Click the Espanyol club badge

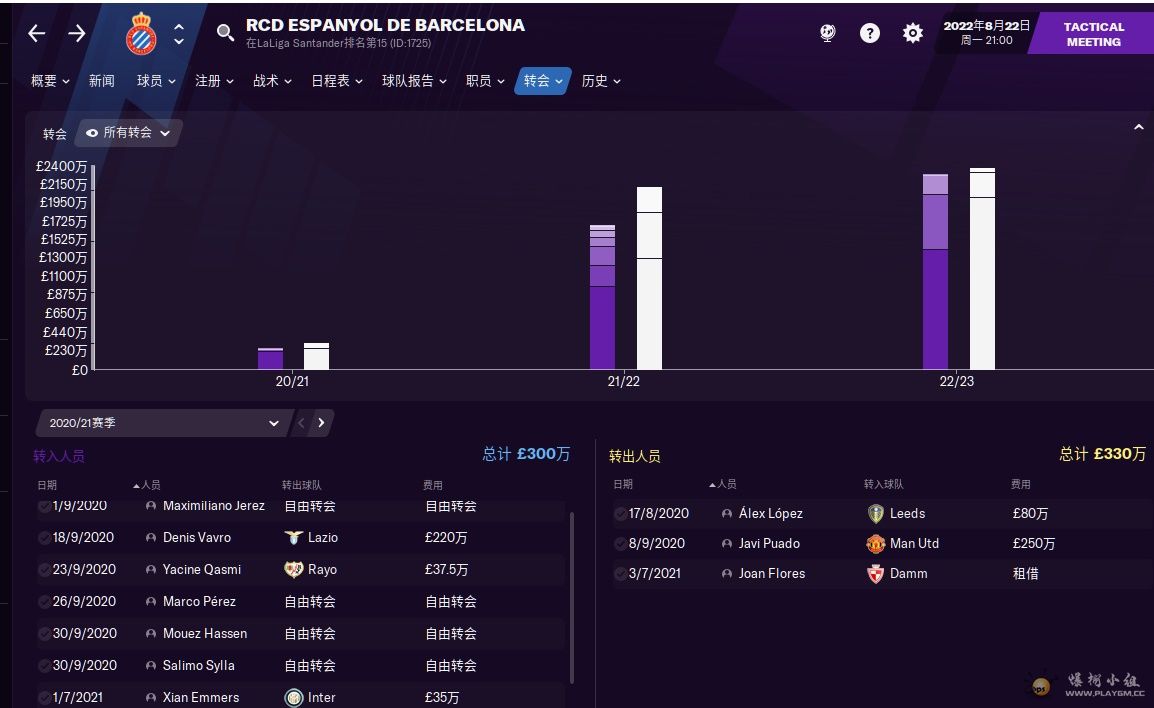[x=141, y=34]
